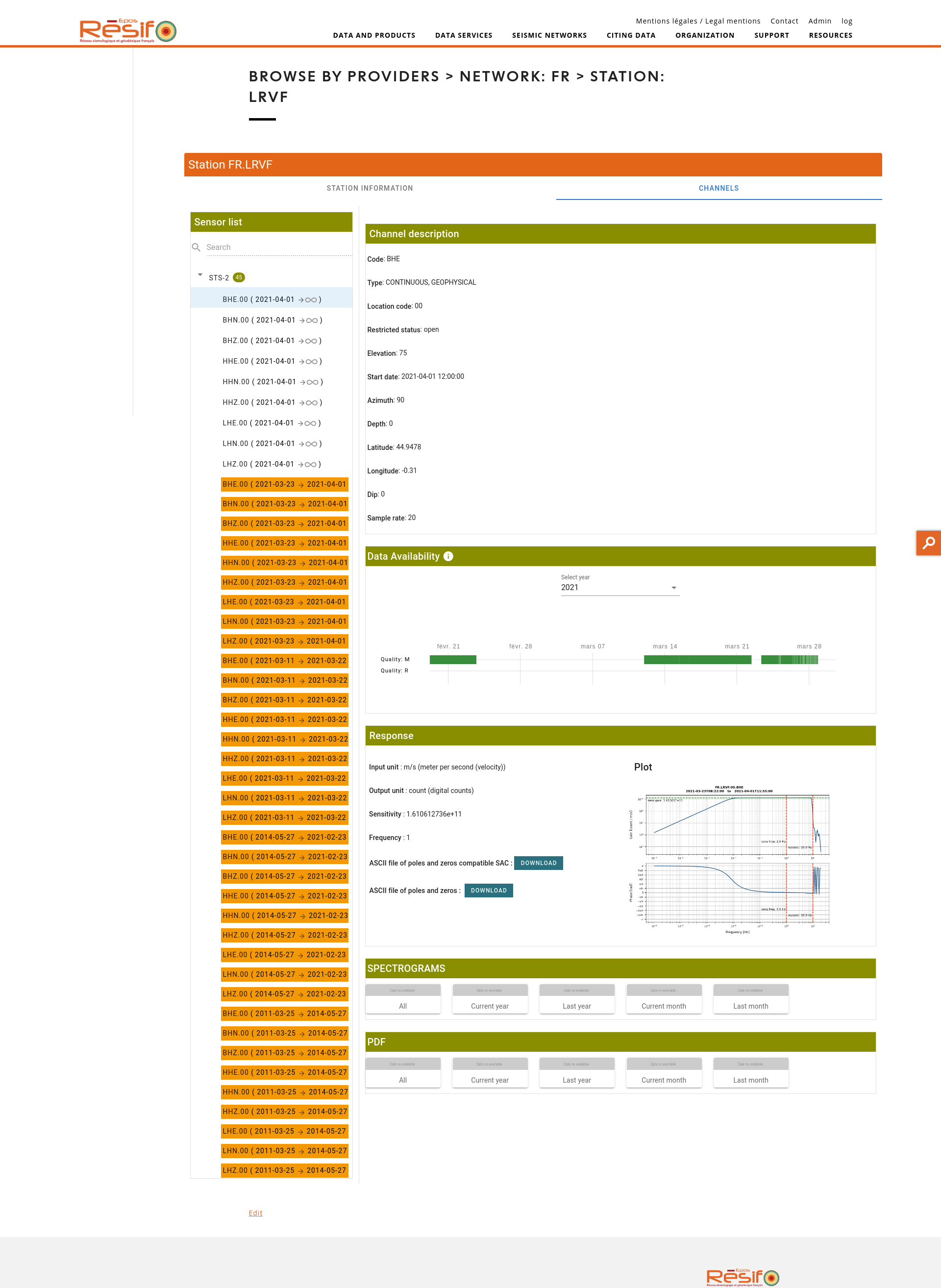This screenshot has width=941, height=1288.
Task: Click the PDF Last month card
Action: (751, 1073)
